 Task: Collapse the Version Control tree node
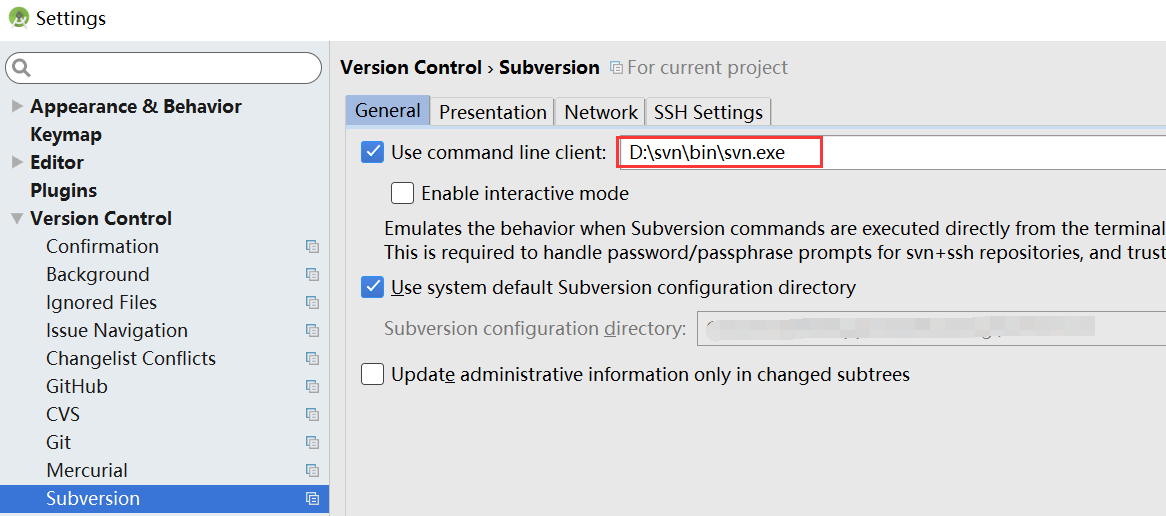coord(17,219)
